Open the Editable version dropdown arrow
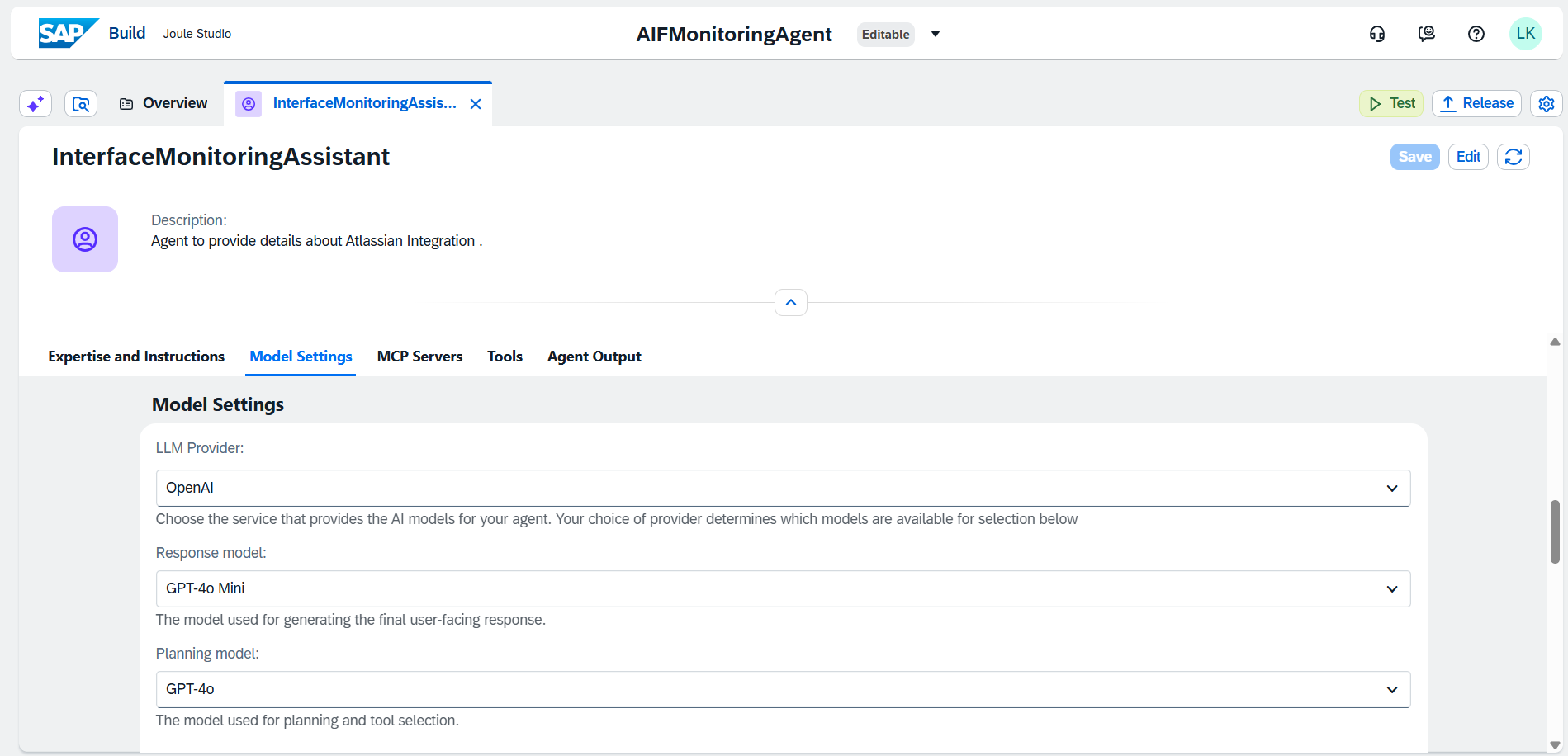The height and width of the screenshot is (756, 1568). pos(936,34)
